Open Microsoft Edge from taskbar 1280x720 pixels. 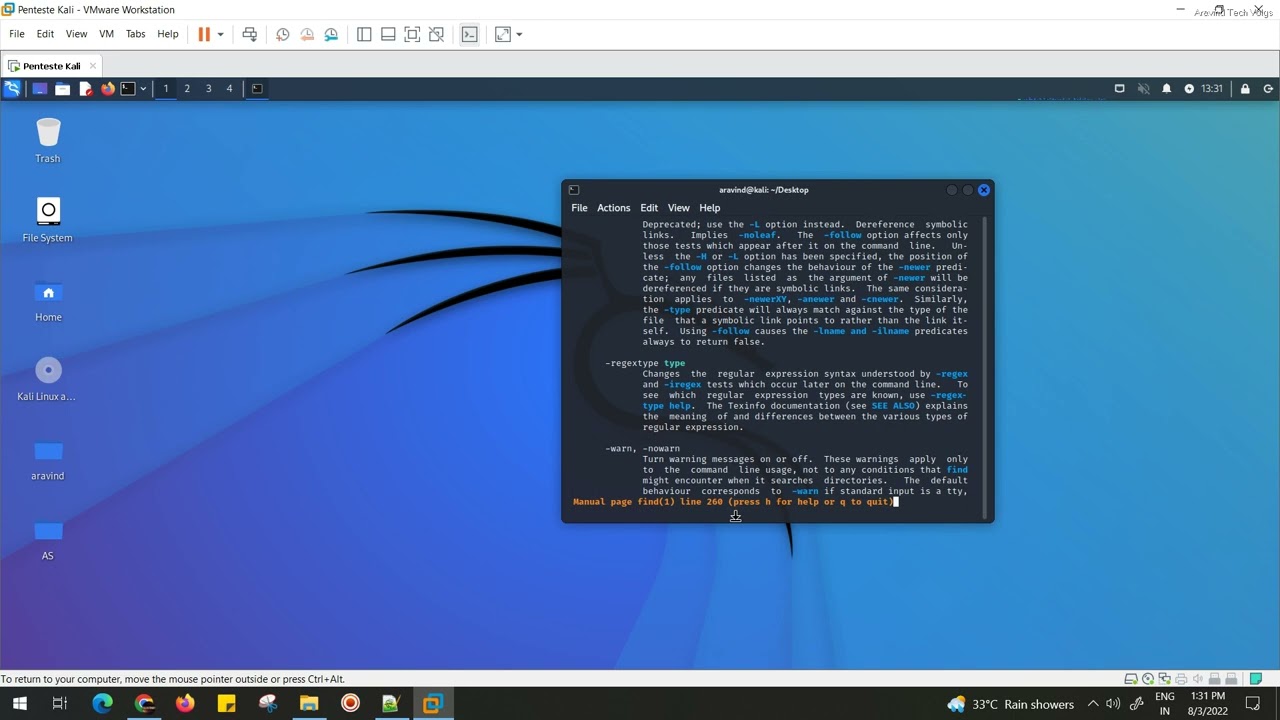(x=102, y=703)
